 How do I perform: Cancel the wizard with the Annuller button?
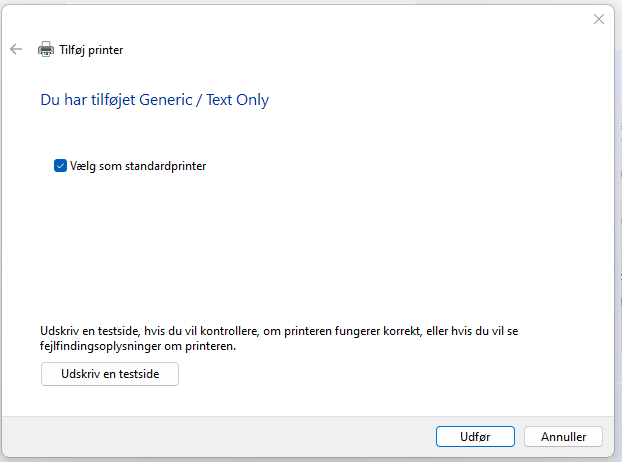pos(563,437)
